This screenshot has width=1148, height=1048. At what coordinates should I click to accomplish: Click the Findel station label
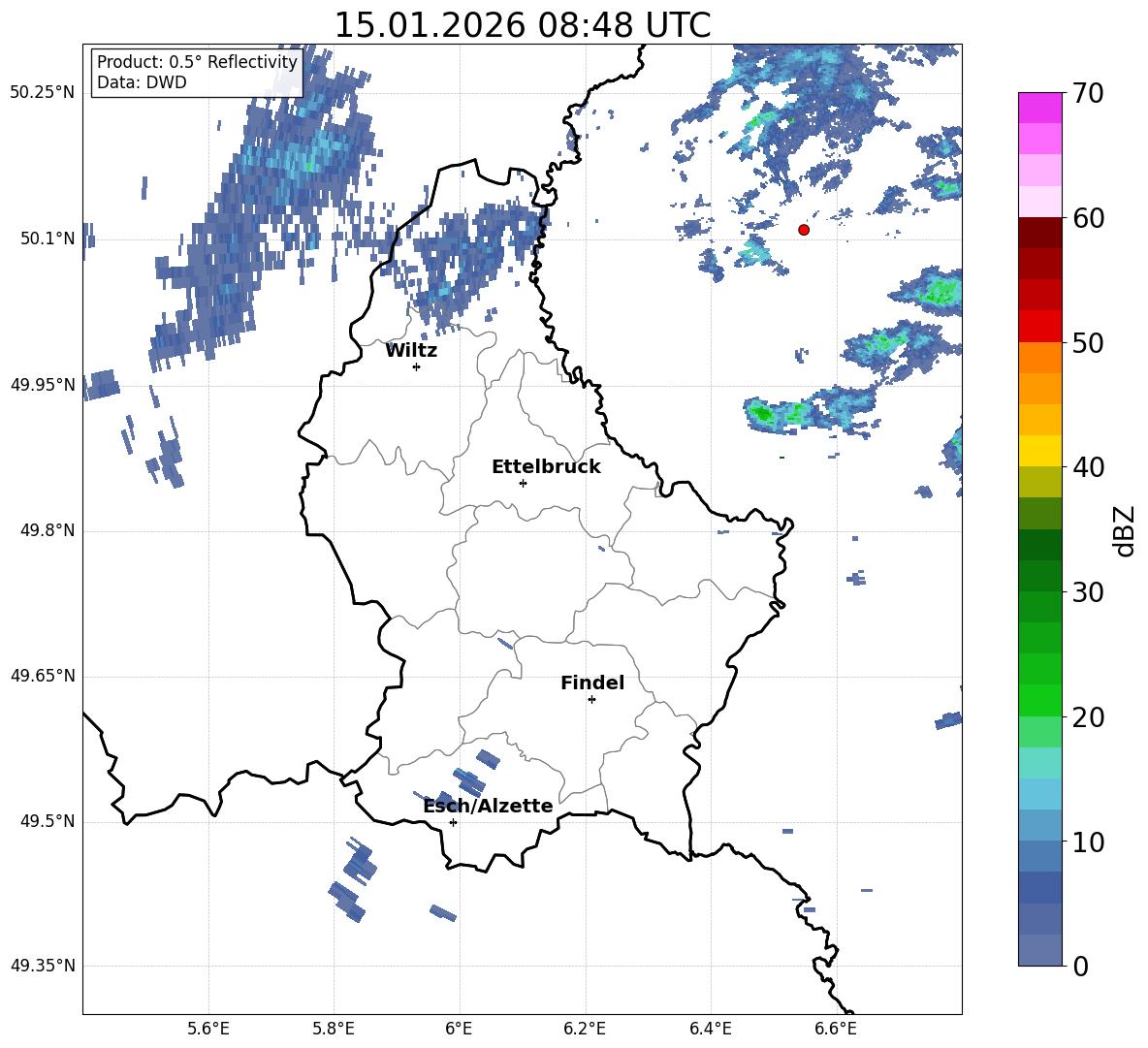pyautogui.click(x=592, y=683)
